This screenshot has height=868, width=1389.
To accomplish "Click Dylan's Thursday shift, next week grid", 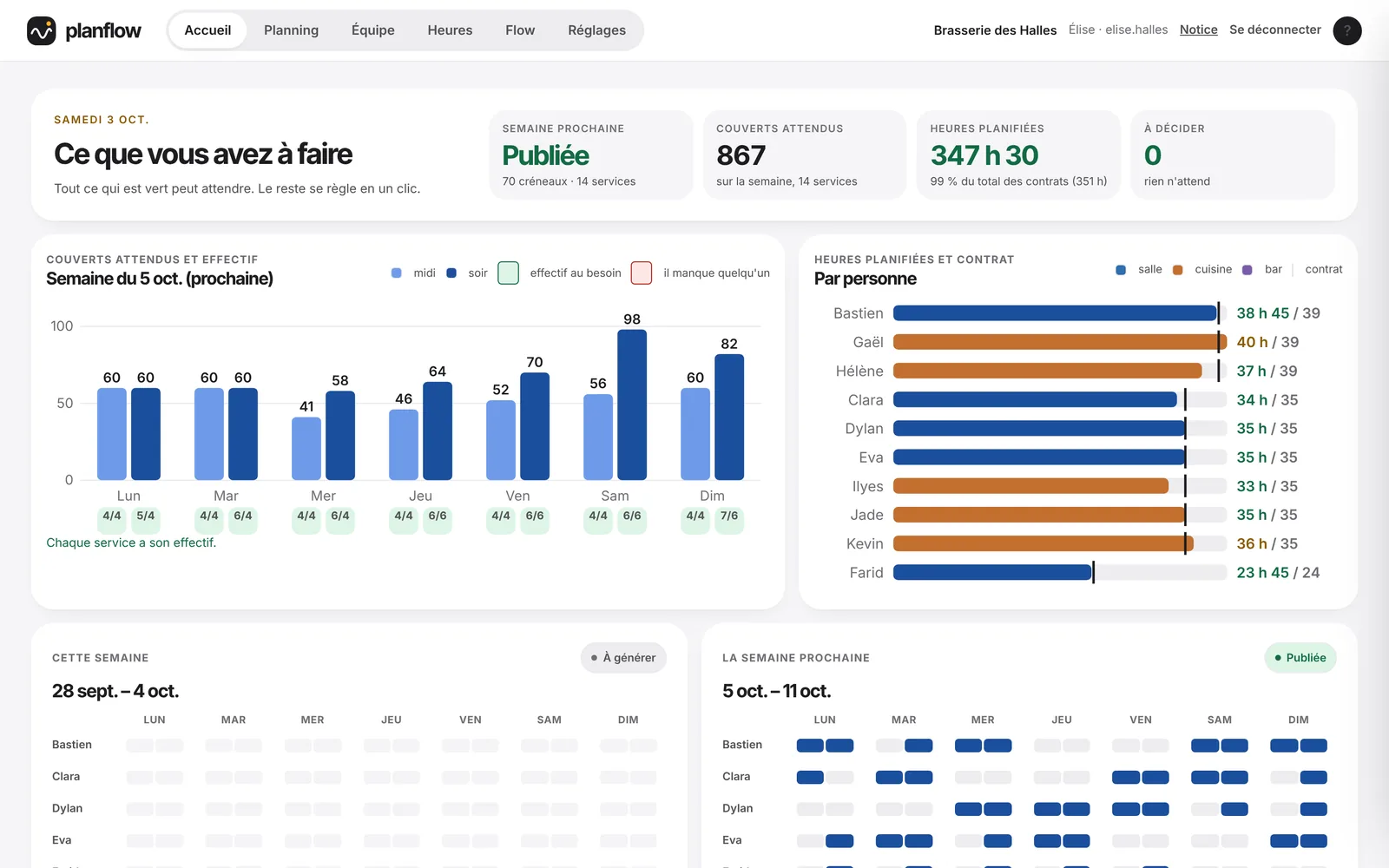I will click(1062, 810).
